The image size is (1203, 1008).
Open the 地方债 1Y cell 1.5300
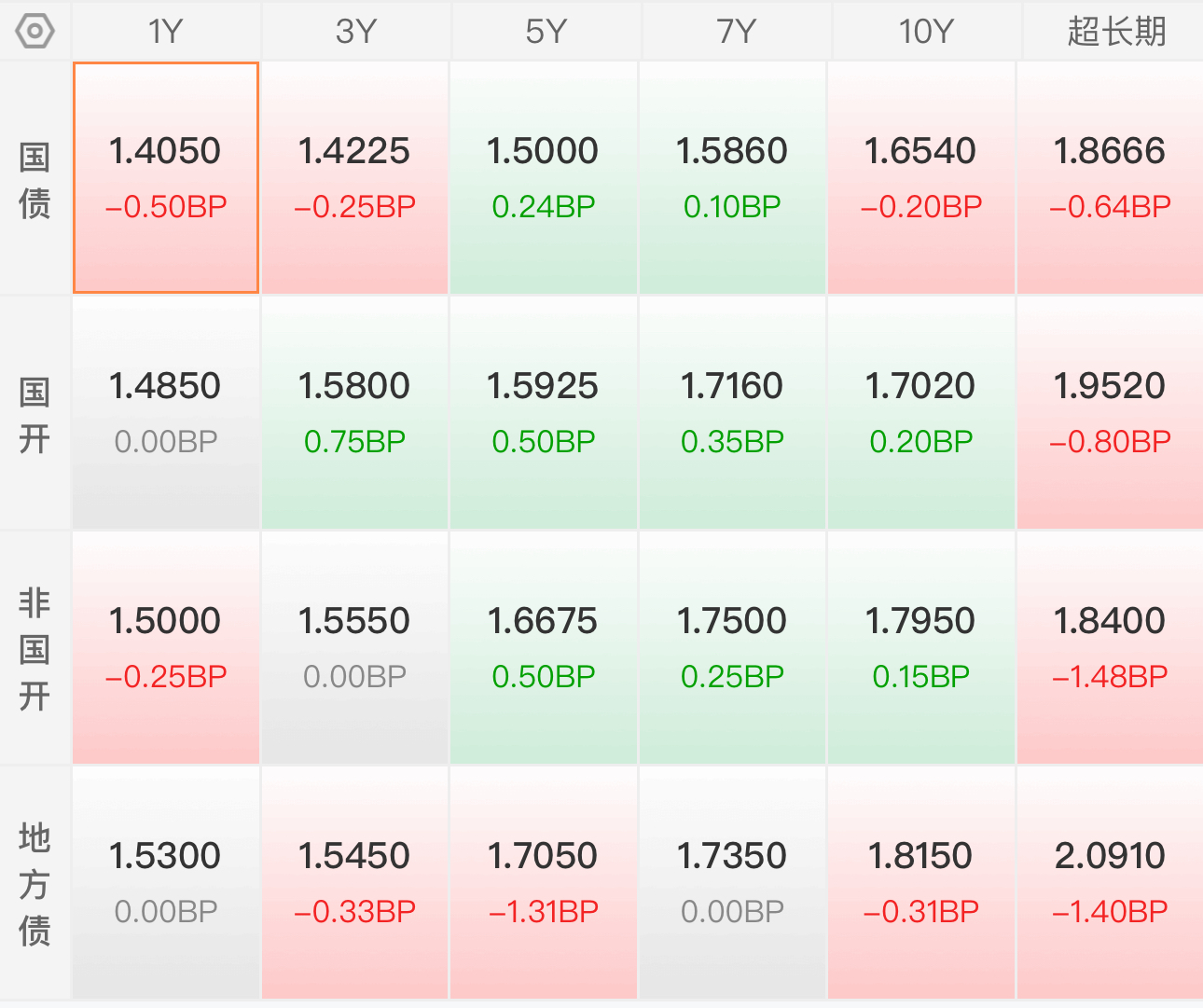coord(166,882)
